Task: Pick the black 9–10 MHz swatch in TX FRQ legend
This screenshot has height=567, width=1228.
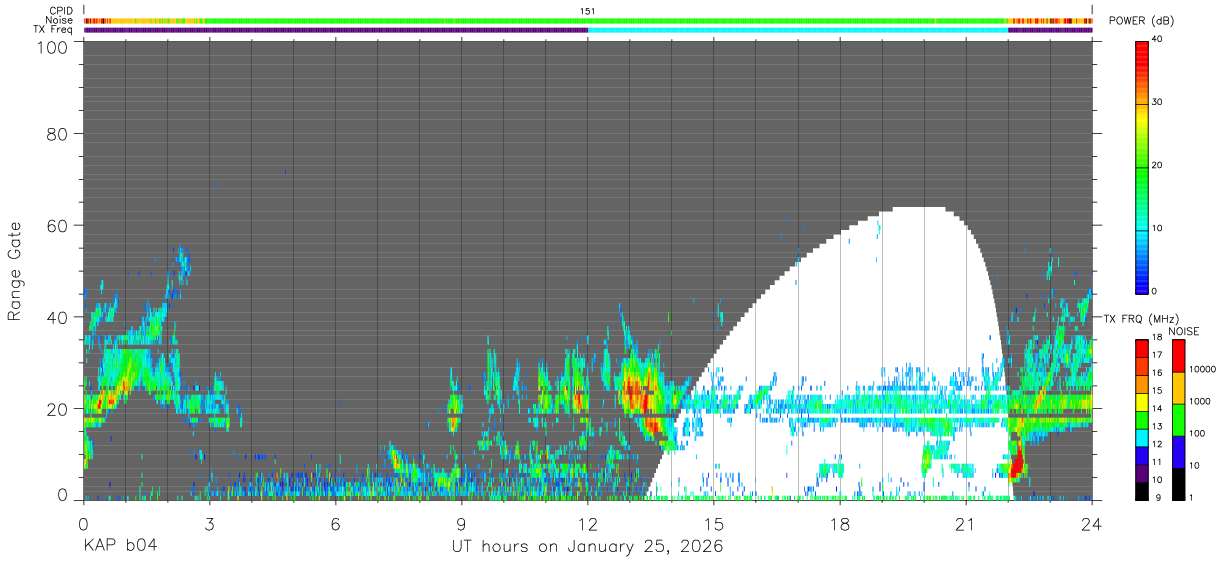Action: point(1143,491)
